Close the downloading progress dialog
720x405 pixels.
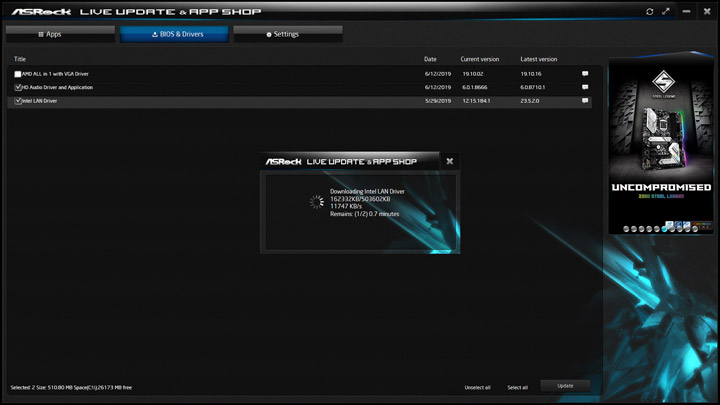point(450,161)
